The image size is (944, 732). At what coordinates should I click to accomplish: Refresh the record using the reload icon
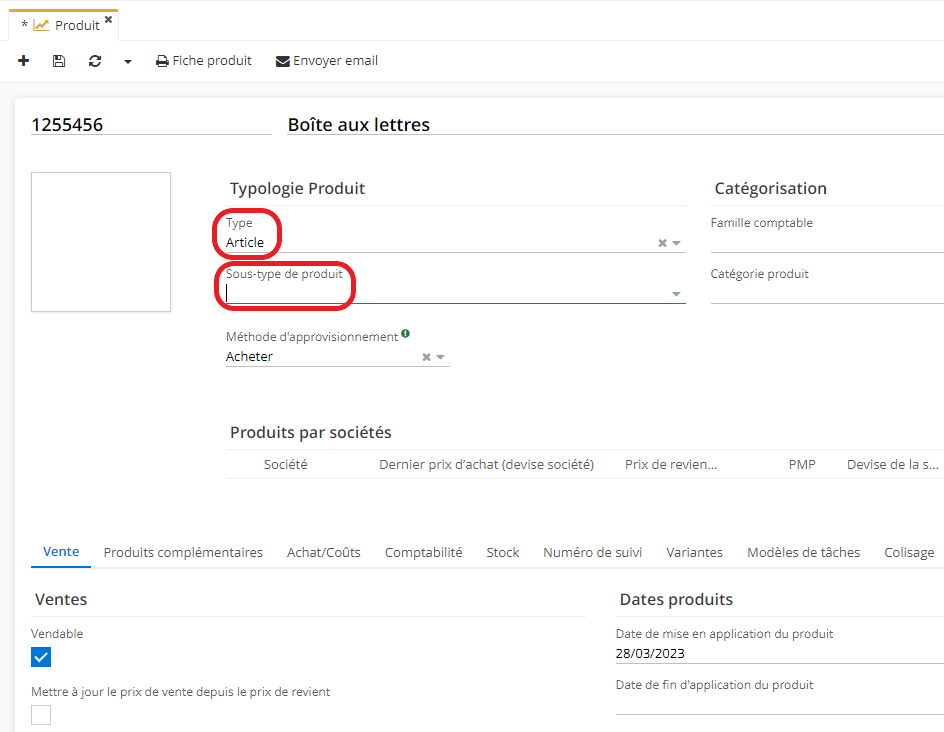coord(95,61)
